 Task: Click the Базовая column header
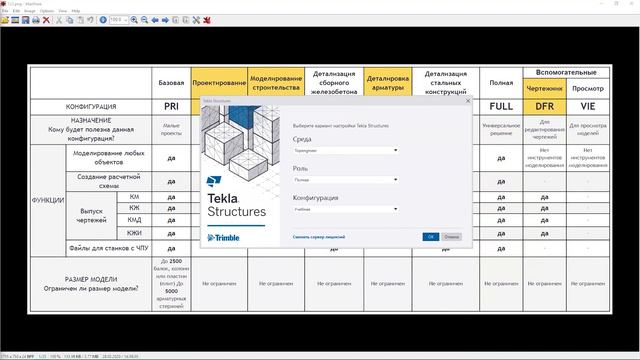click(x=171, y=83)
